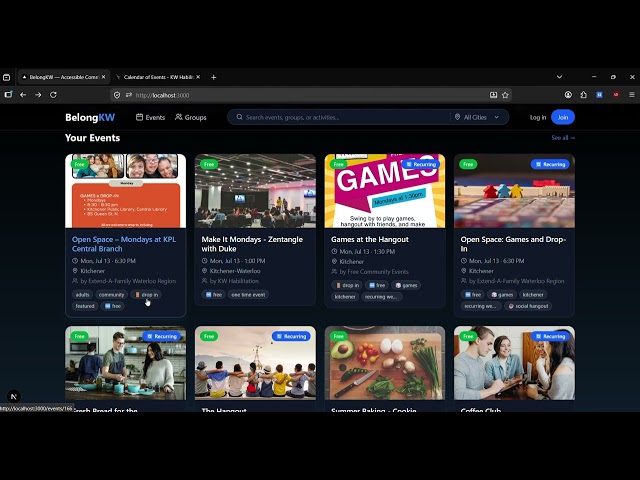Click the featured tag chip
The height and width of the screenshot is (480, 640).
coord(85,306)
